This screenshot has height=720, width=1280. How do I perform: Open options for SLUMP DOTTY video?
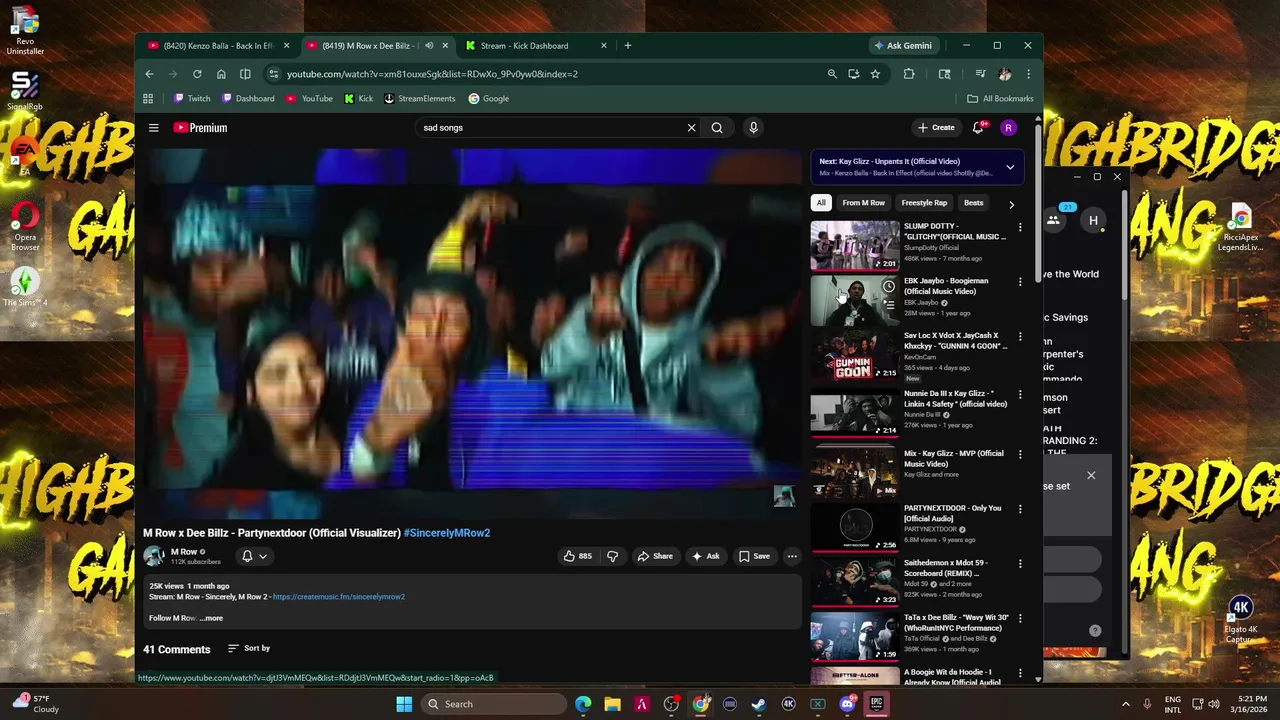pyautogui.click(x=1020, y=227)
